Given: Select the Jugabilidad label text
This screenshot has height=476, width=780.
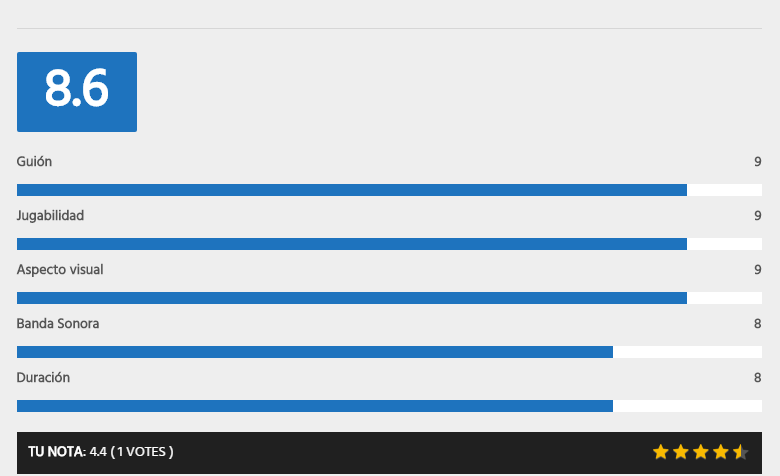Looking at the screenshot, I should point(50,216).
